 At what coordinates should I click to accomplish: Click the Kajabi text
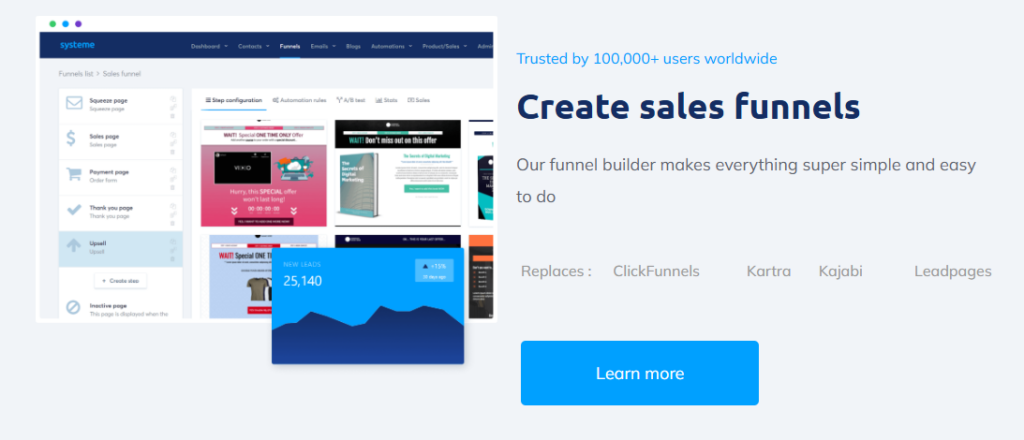(x=840, y=271)
